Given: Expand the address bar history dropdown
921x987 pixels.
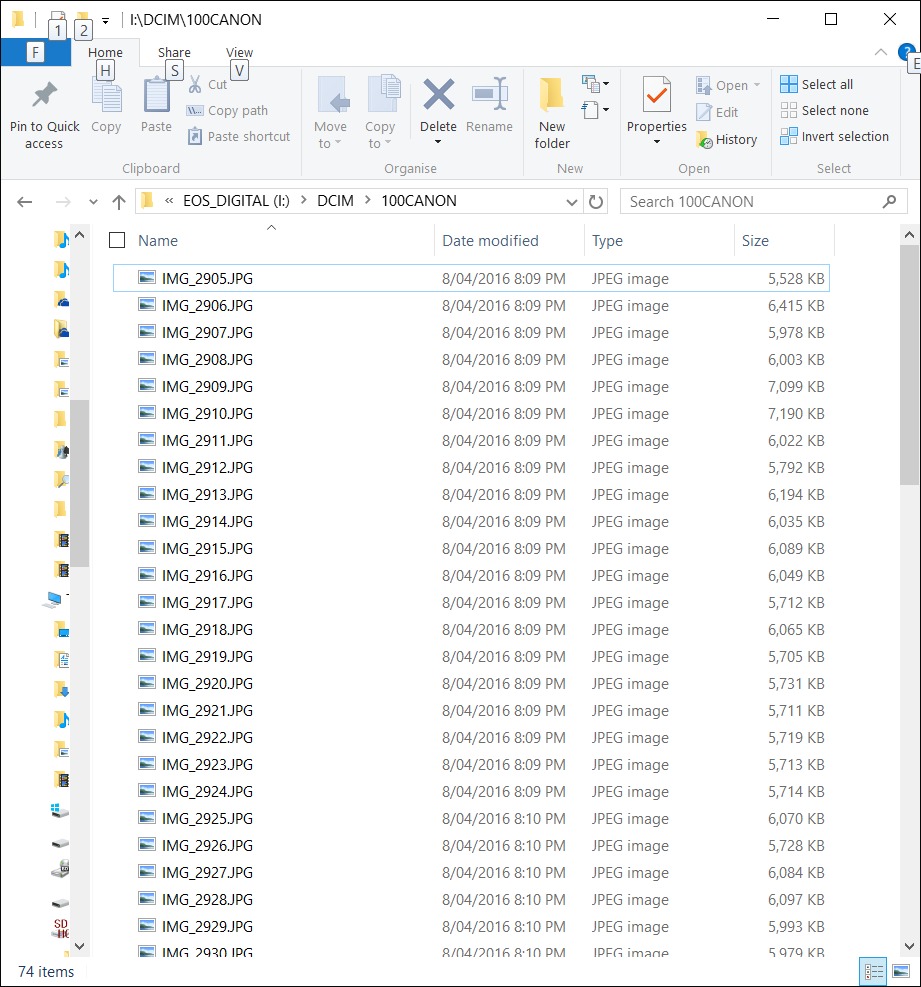Looking at the screenshot, I should coord(572,202).
